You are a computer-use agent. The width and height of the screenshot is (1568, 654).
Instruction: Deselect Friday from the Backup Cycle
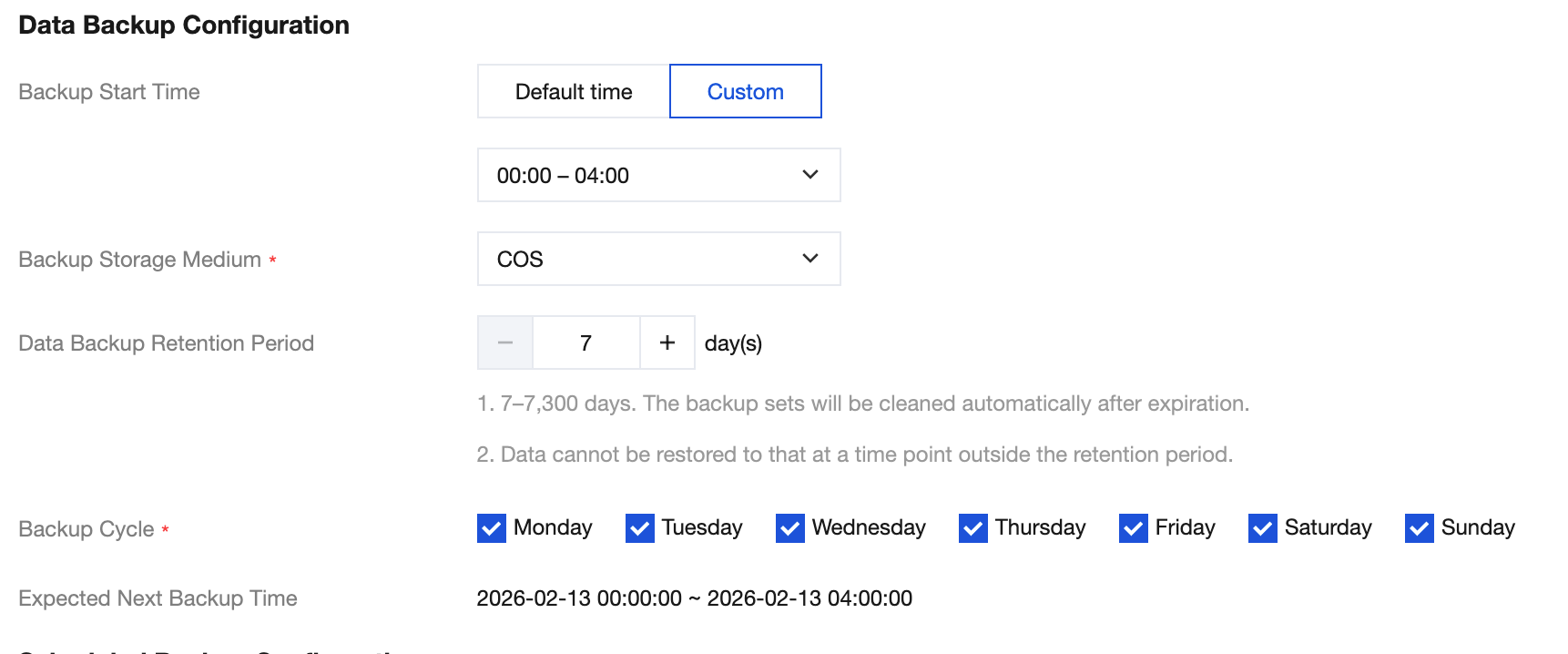1134,528
